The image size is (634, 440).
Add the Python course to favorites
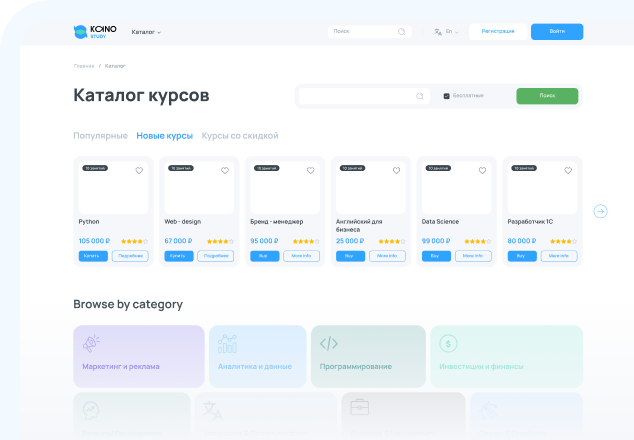[139, 171]
